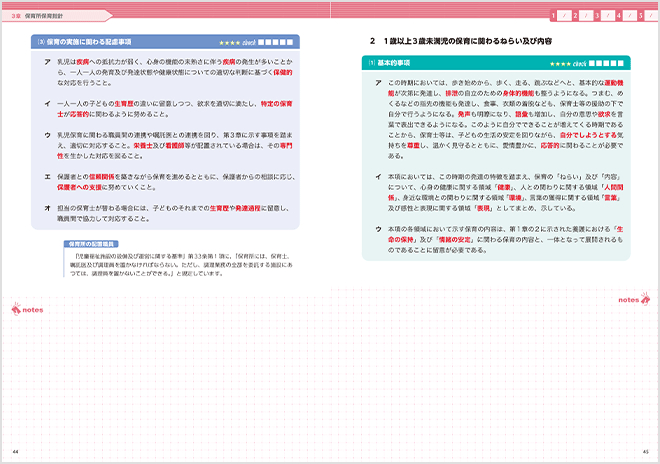Click red keyword '発声'
Viewport: 660px width, 464px height.
tap(464, 114)
